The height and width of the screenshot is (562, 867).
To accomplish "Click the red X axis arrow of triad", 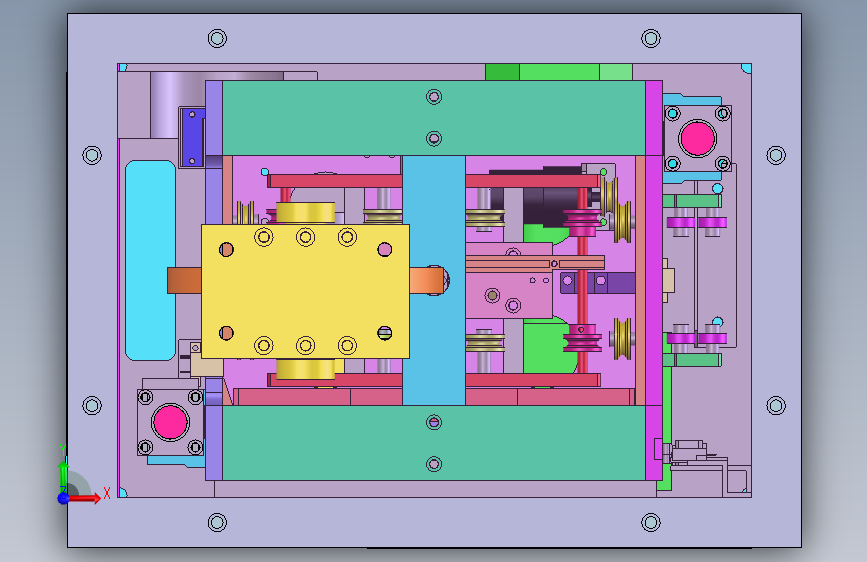I will tap(83, 498).
